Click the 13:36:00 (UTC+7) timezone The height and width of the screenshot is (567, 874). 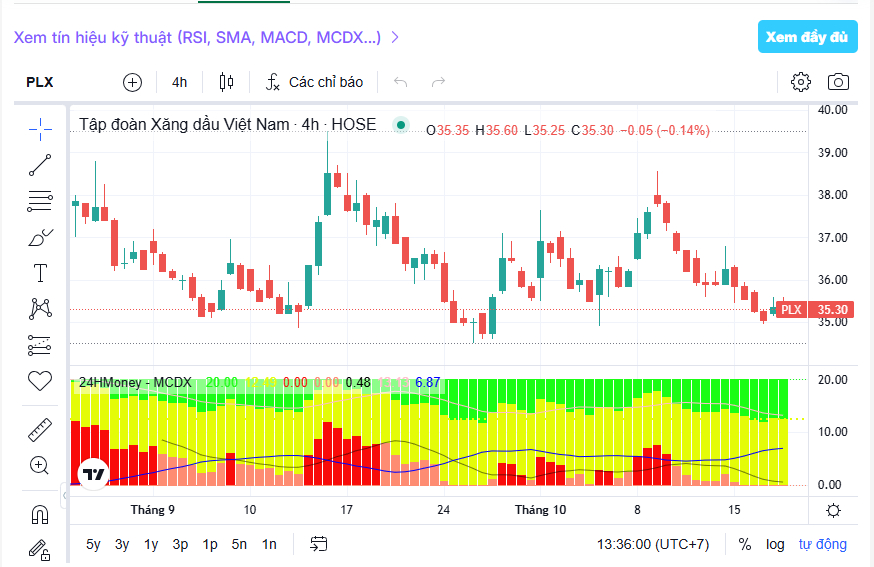[x=653, y=544]
